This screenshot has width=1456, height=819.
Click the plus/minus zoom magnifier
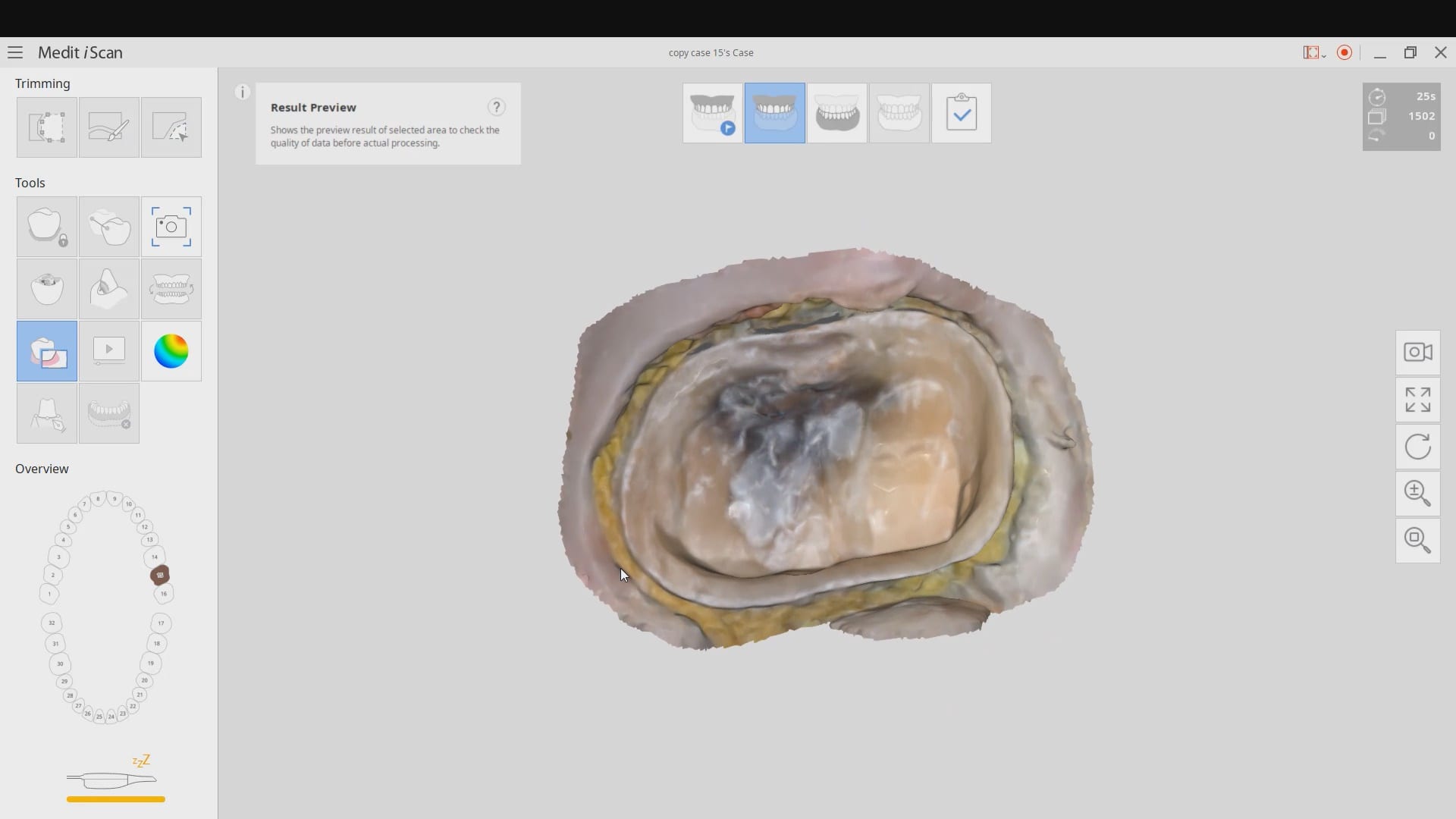[x=1418, y=494]
